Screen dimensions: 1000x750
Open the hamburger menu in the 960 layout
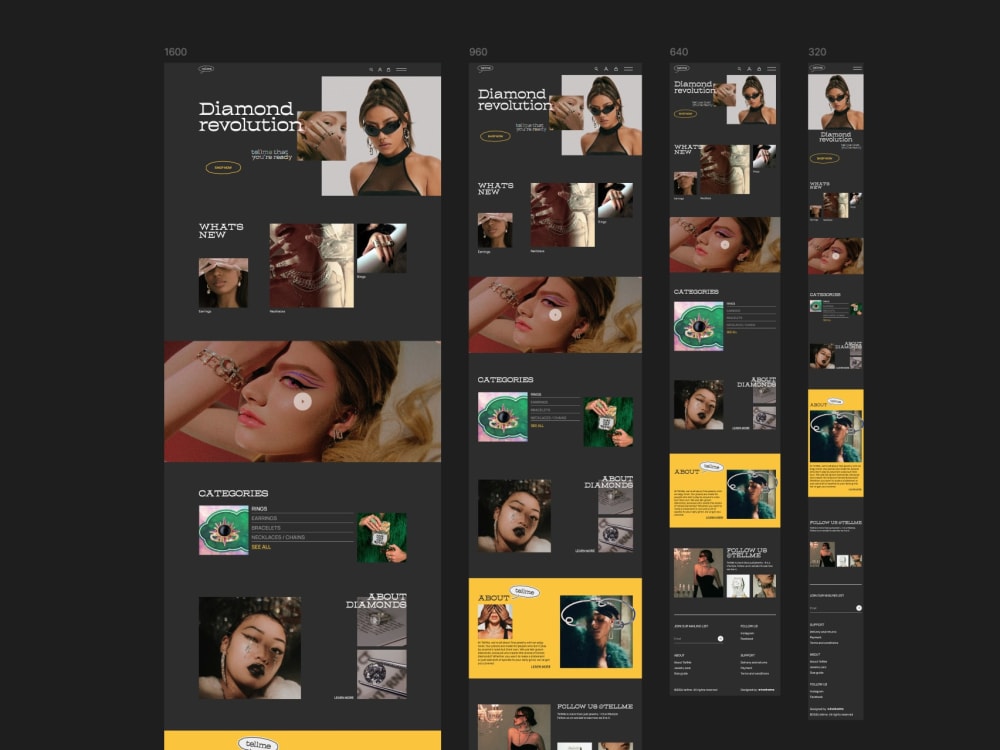[x=628, y=69]
